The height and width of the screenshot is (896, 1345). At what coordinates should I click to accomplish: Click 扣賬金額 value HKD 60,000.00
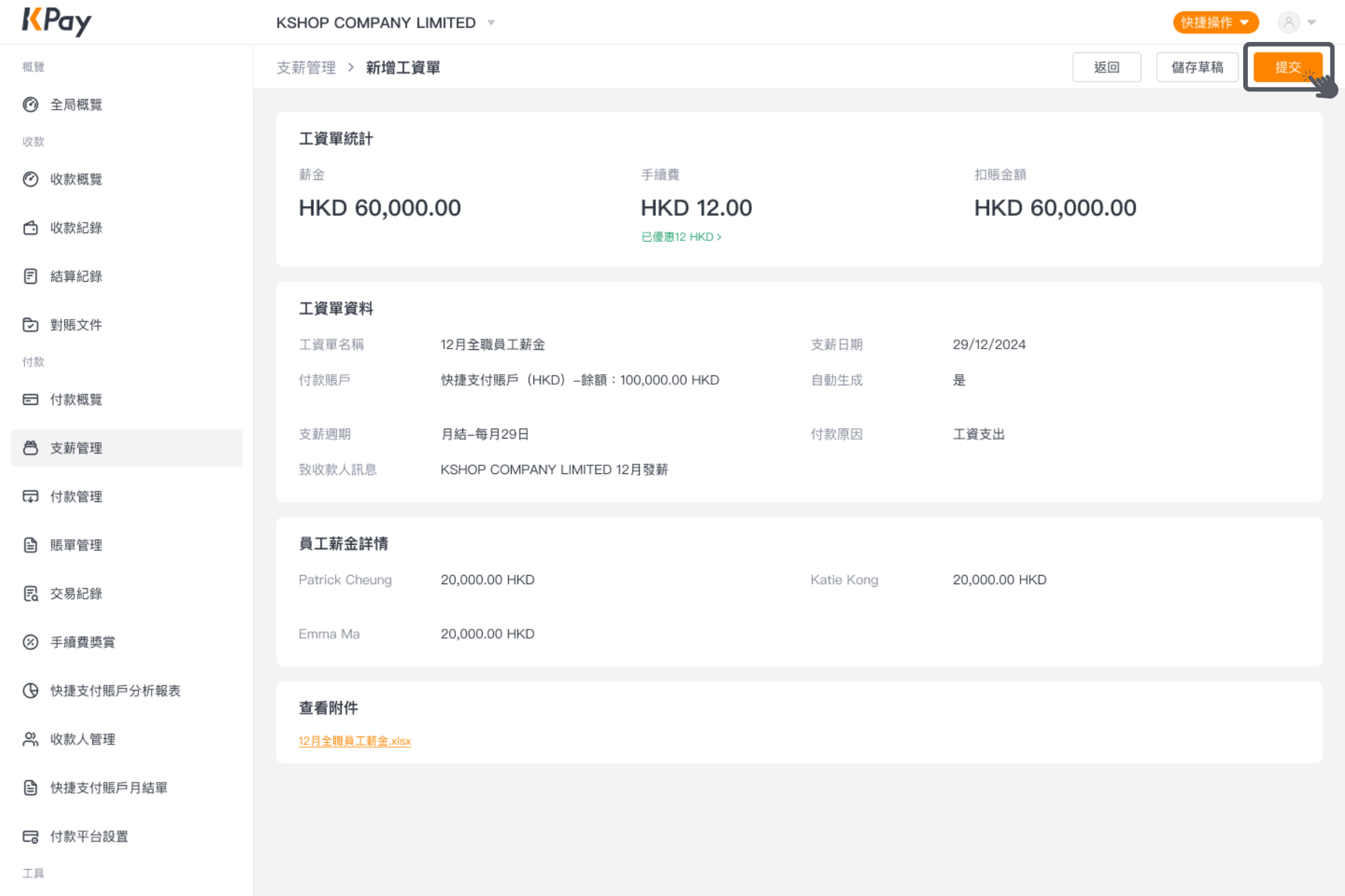tap(1055, 208)
